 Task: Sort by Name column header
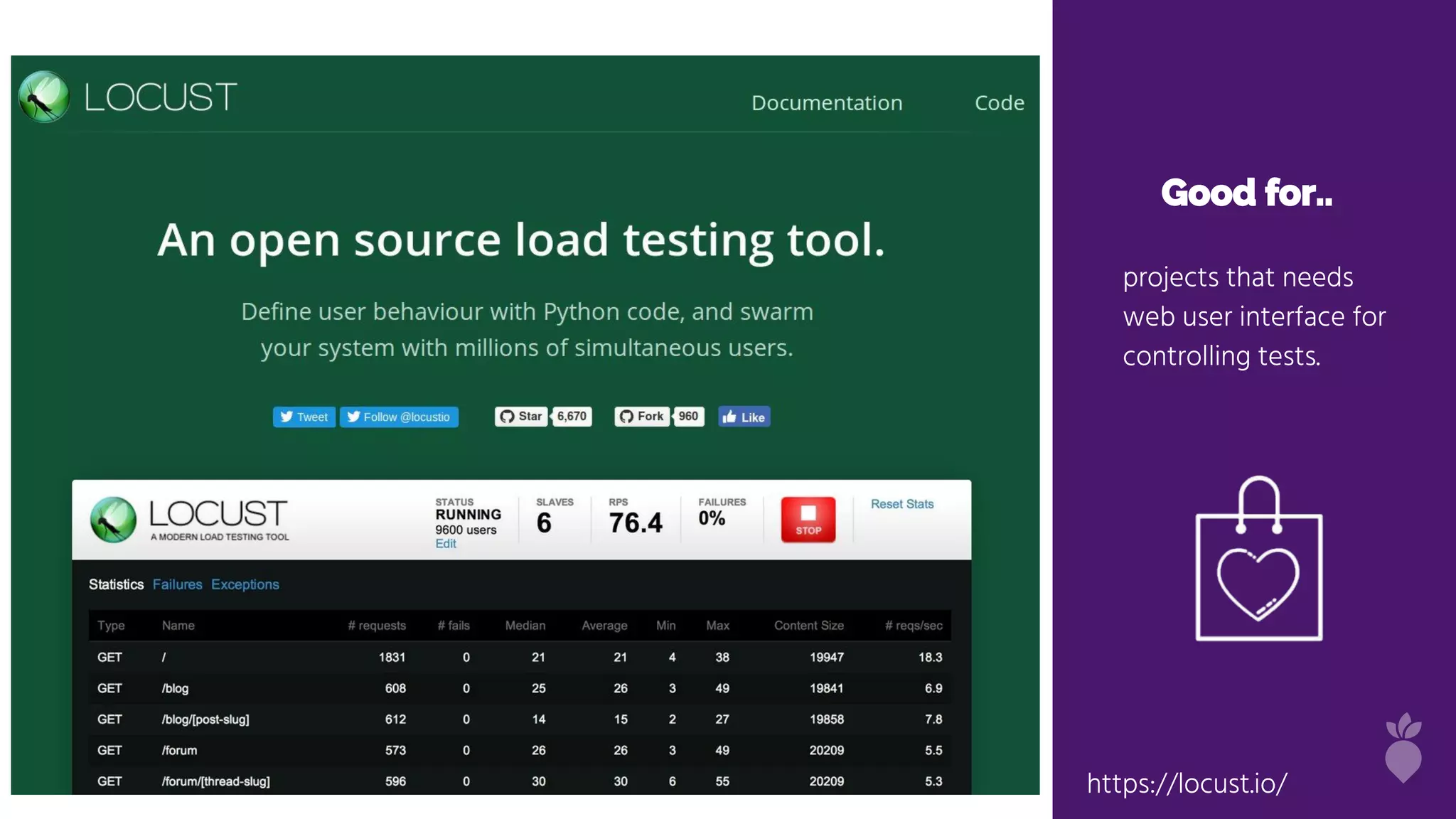click(178, 626)
